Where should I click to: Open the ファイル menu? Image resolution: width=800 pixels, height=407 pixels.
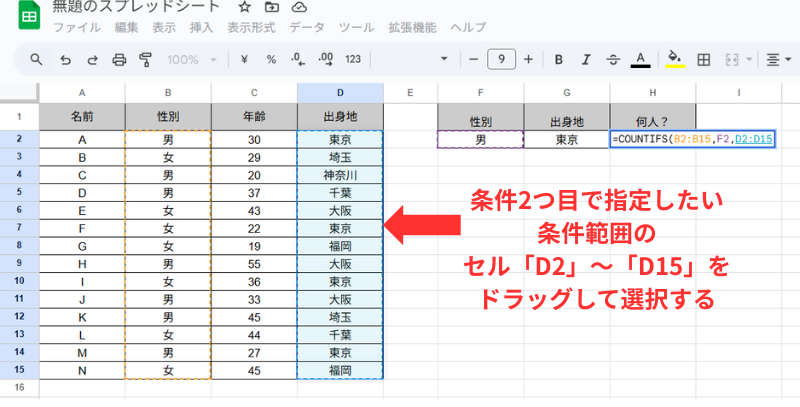(x=77, y=28)
